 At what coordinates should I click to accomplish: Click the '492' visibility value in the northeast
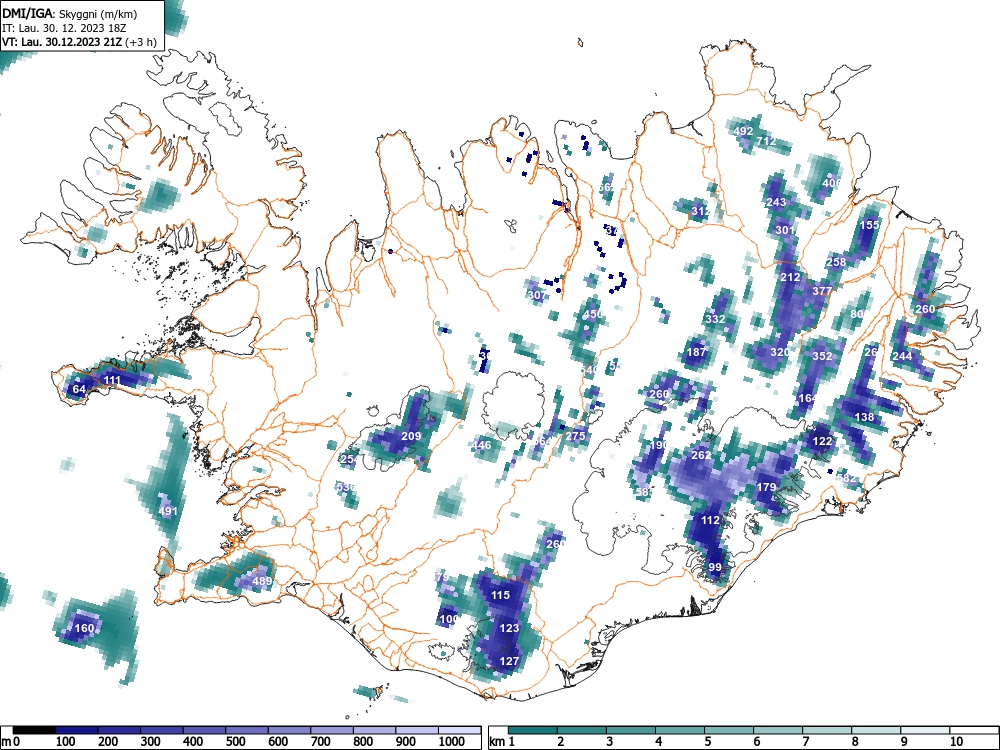(x=744, y=131)
